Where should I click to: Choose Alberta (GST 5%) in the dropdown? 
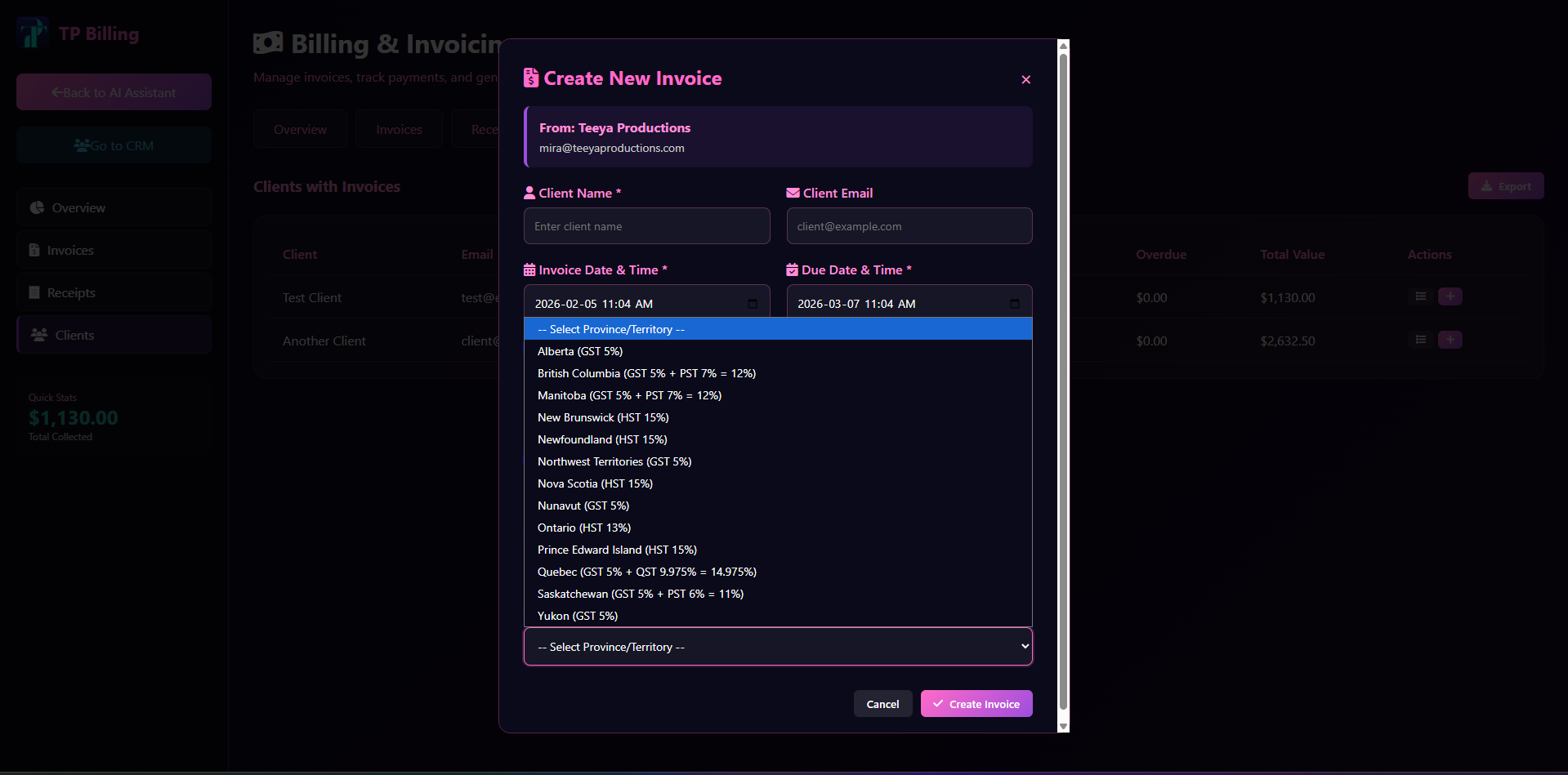pyautogui.click(x=579, y=351)
